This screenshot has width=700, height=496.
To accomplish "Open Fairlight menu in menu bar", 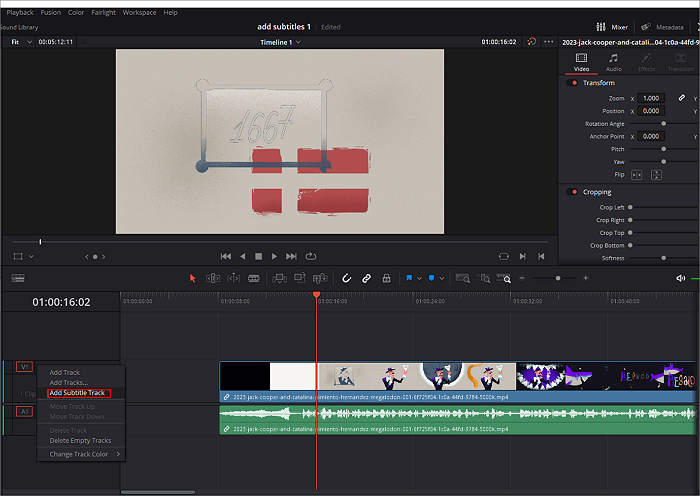I will tap(104, 13).
